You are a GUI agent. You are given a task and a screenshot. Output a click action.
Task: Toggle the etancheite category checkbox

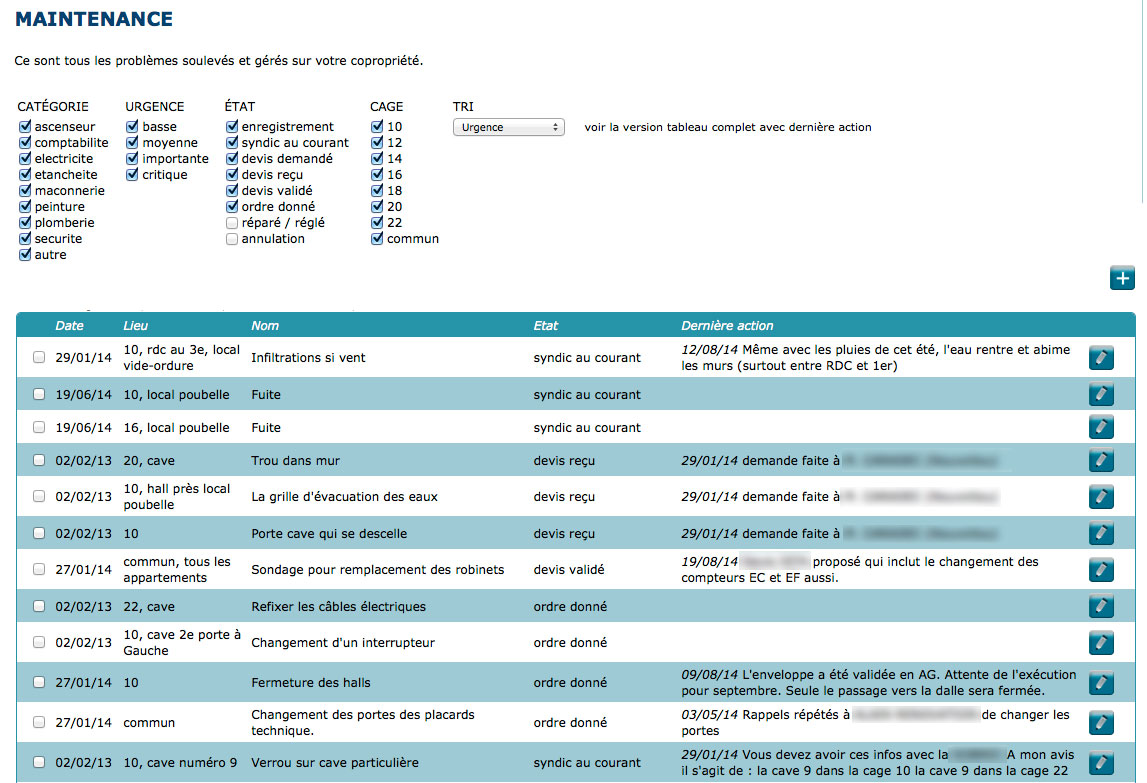25,174
